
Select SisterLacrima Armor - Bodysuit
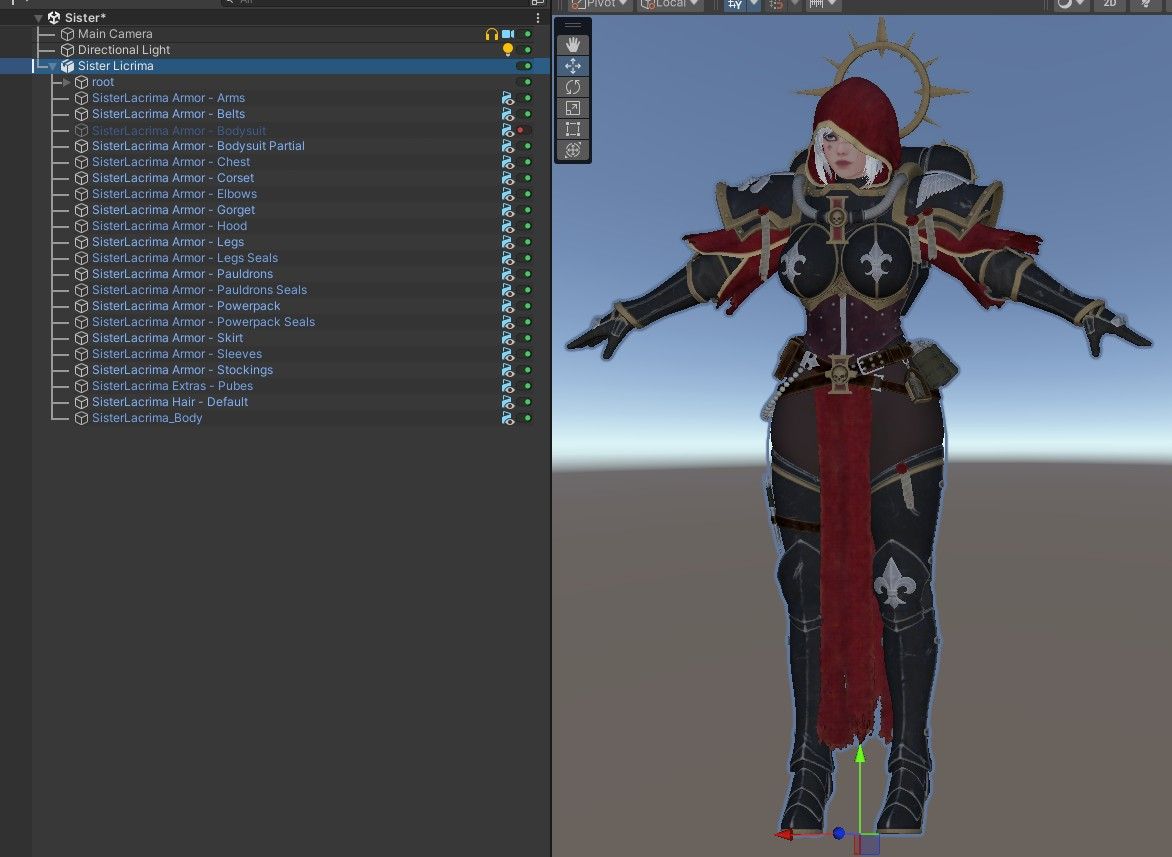click(179, 130)
